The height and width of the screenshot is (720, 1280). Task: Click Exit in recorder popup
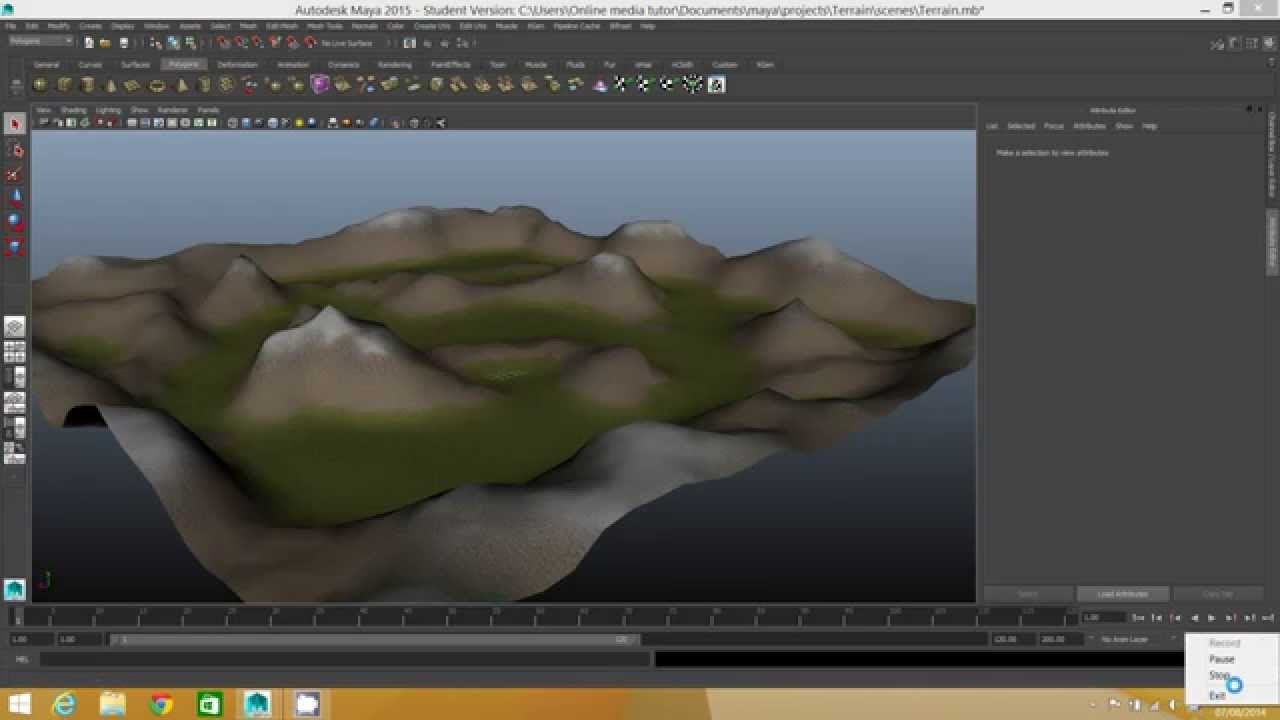click(1216, 695)
